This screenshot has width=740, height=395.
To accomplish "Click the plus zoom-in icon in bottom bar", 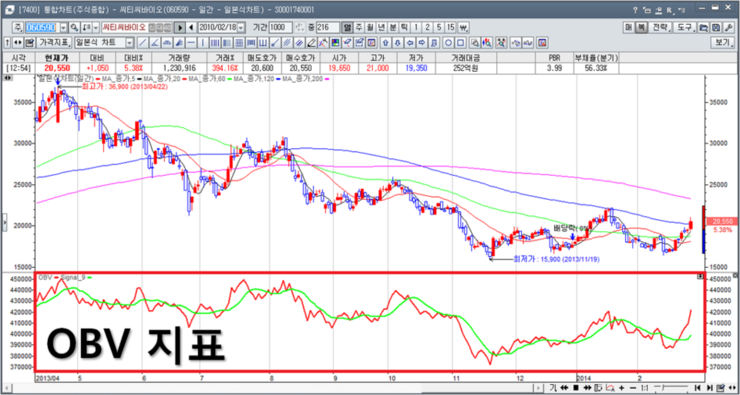I will (x=622, y=388).
